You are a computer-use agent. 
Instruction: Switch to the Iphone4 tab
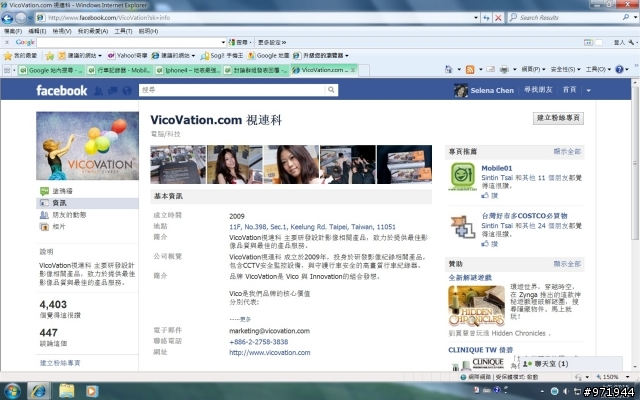tap(188, 70)
